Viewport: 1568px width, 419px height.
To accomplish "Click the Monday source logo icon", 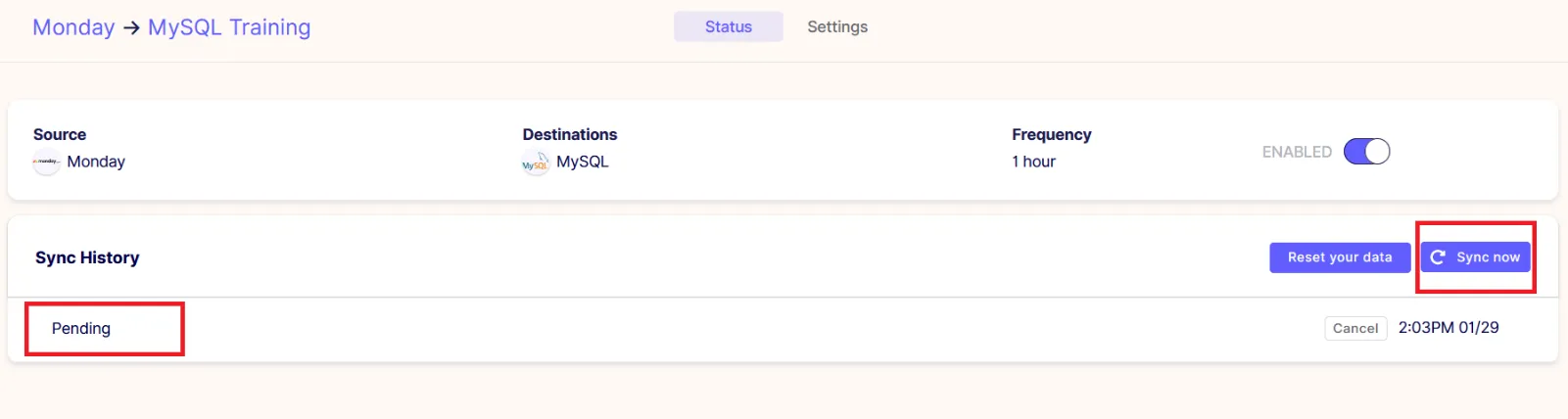I will point(46,163).
